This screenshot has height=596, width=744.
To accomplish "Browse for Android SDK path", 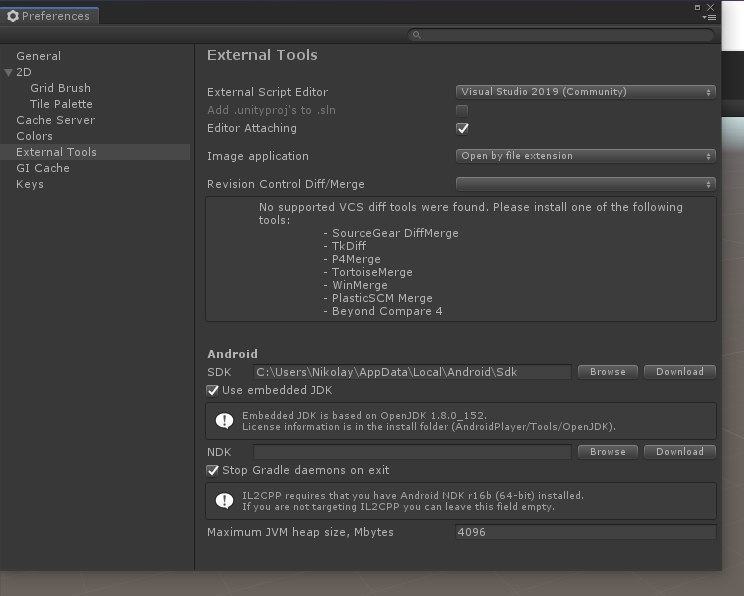I will point(608,372).
